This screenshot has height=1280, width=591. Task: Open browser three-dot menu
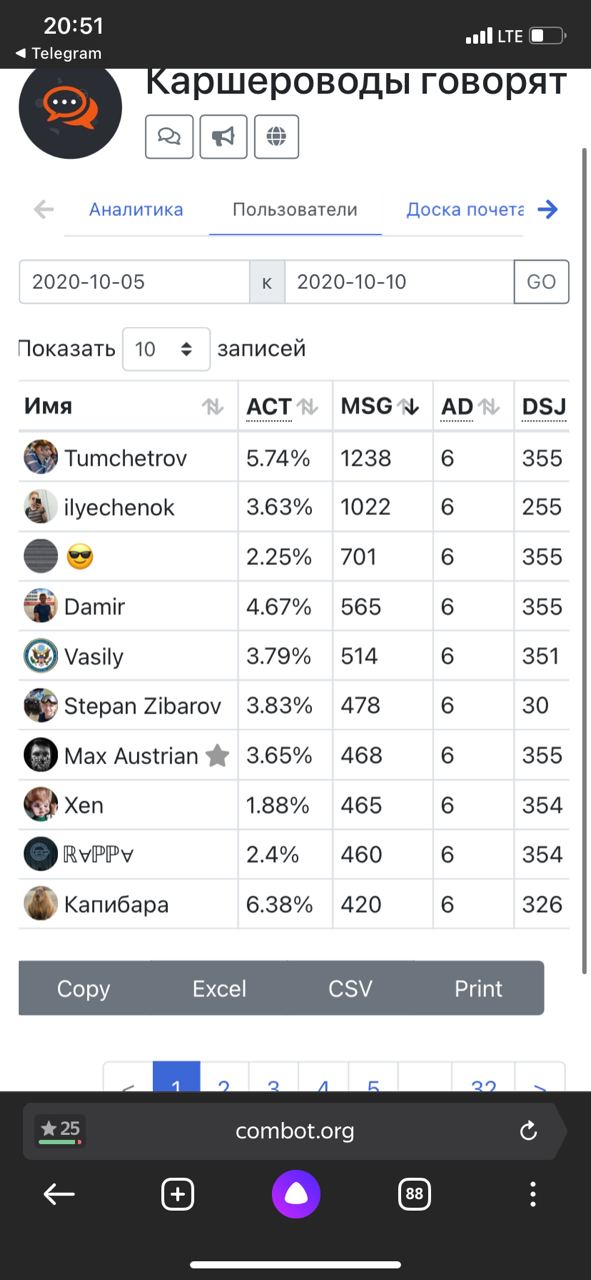[533, 1194]
